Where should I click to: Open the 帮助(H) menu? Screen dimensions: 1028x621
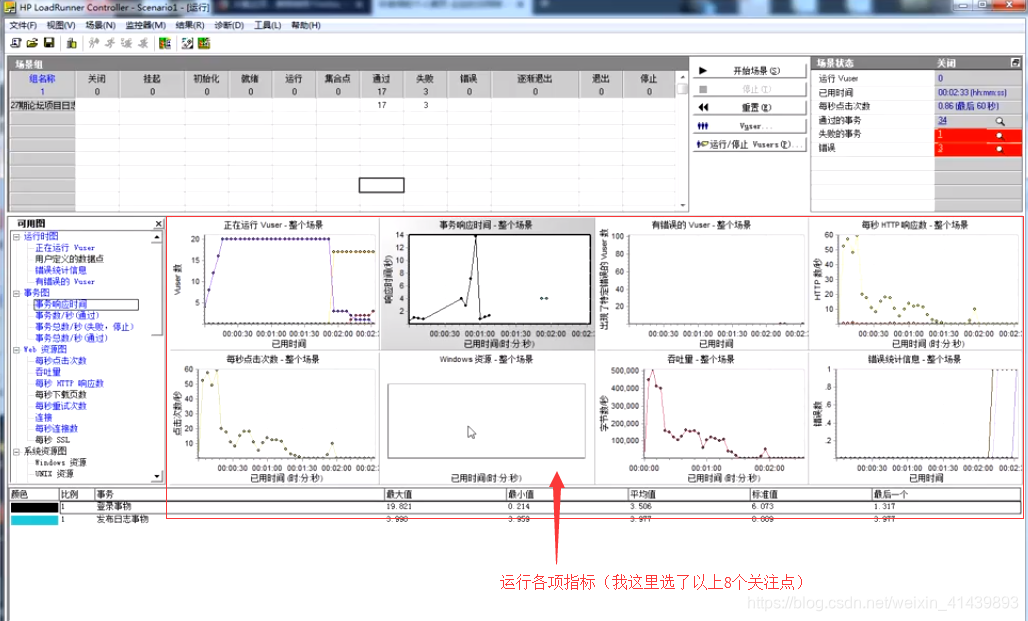click(306, 25)
